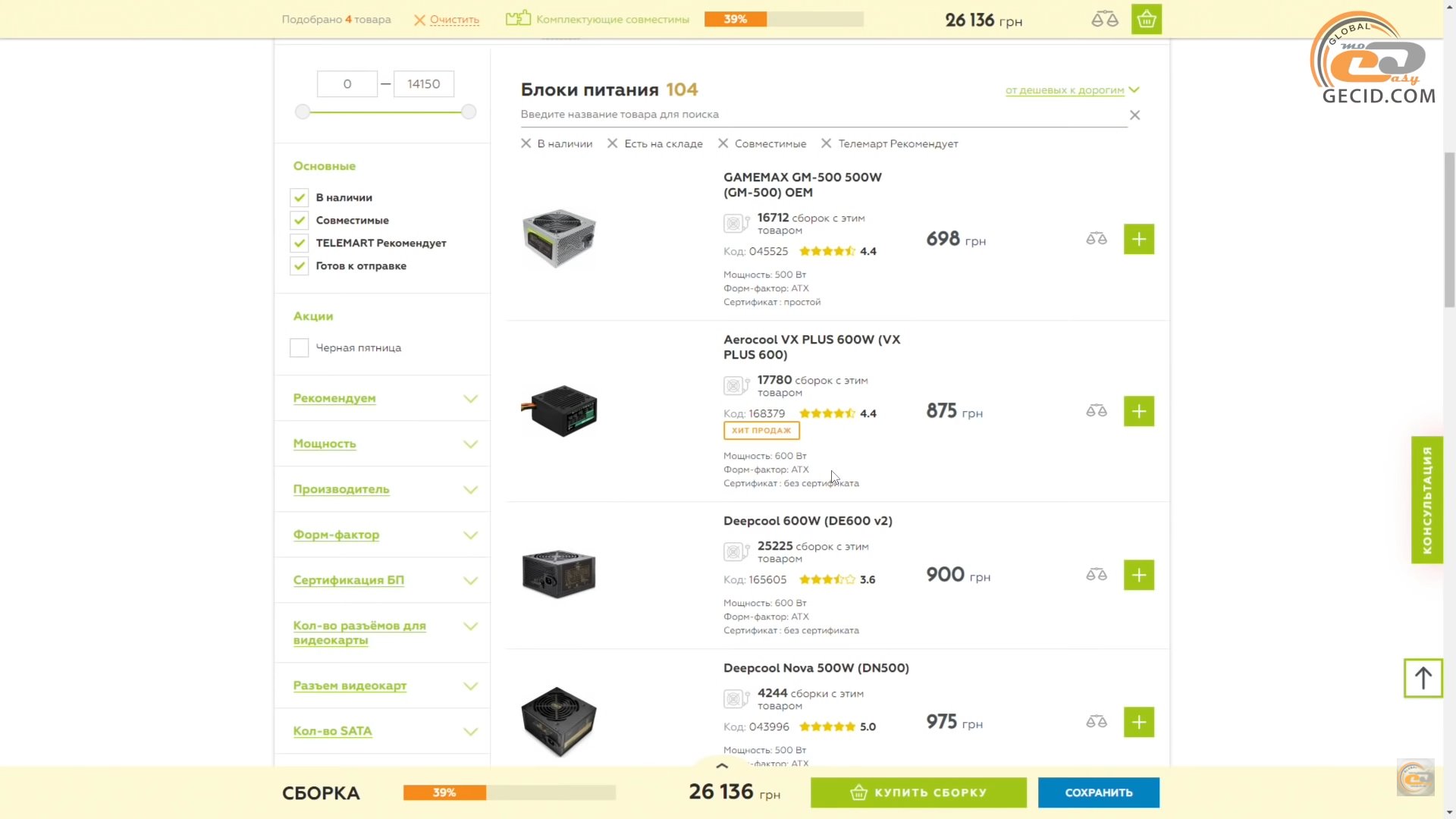Expand 'Кол-во разъёмов для видеокарты' filter
This screenshot has height=819, width=1456.
click(x=385, y=633)
